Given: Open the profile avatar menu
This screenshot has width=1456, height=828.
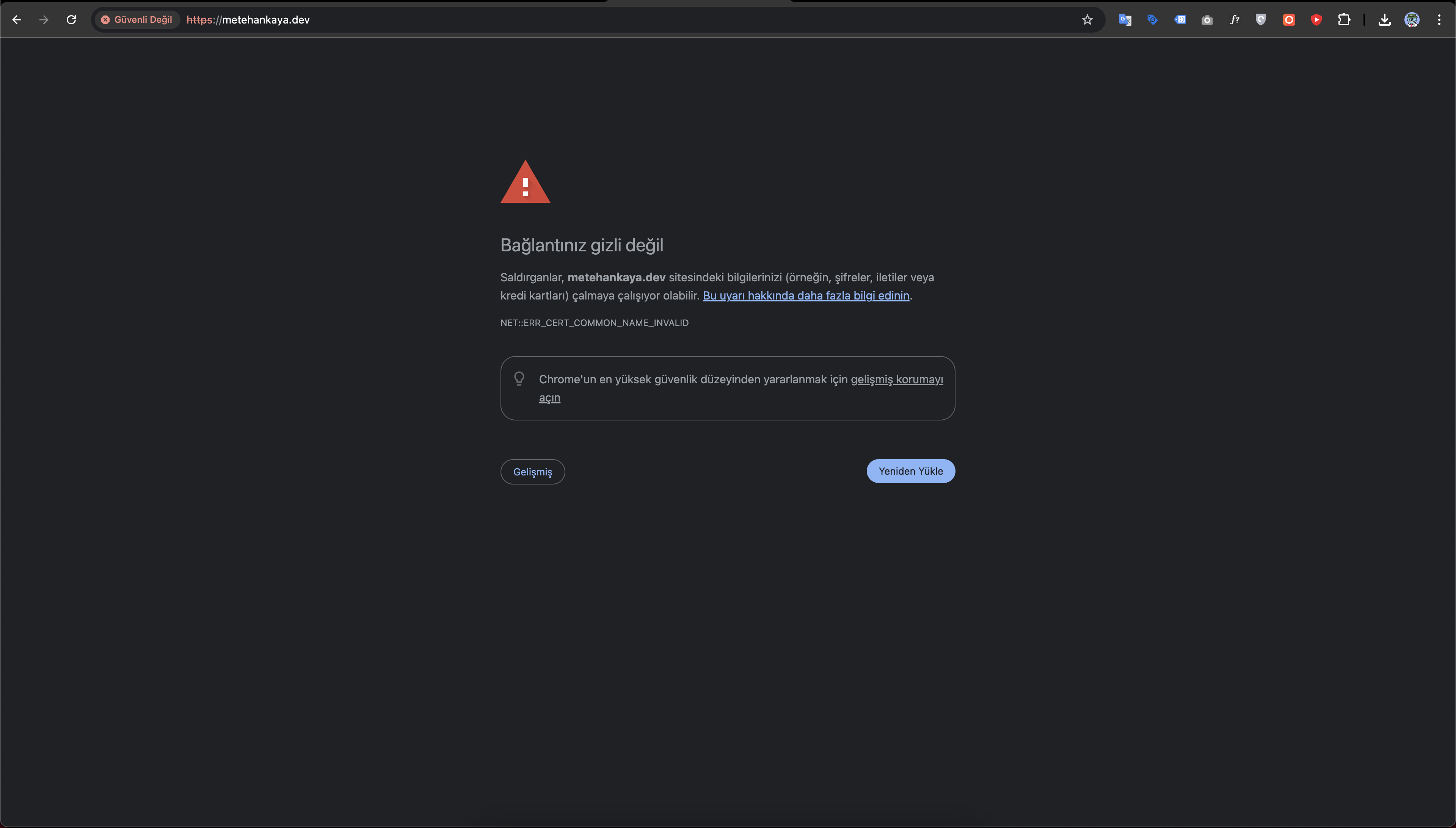Looking at the screenshot, I should (1412, 20).
